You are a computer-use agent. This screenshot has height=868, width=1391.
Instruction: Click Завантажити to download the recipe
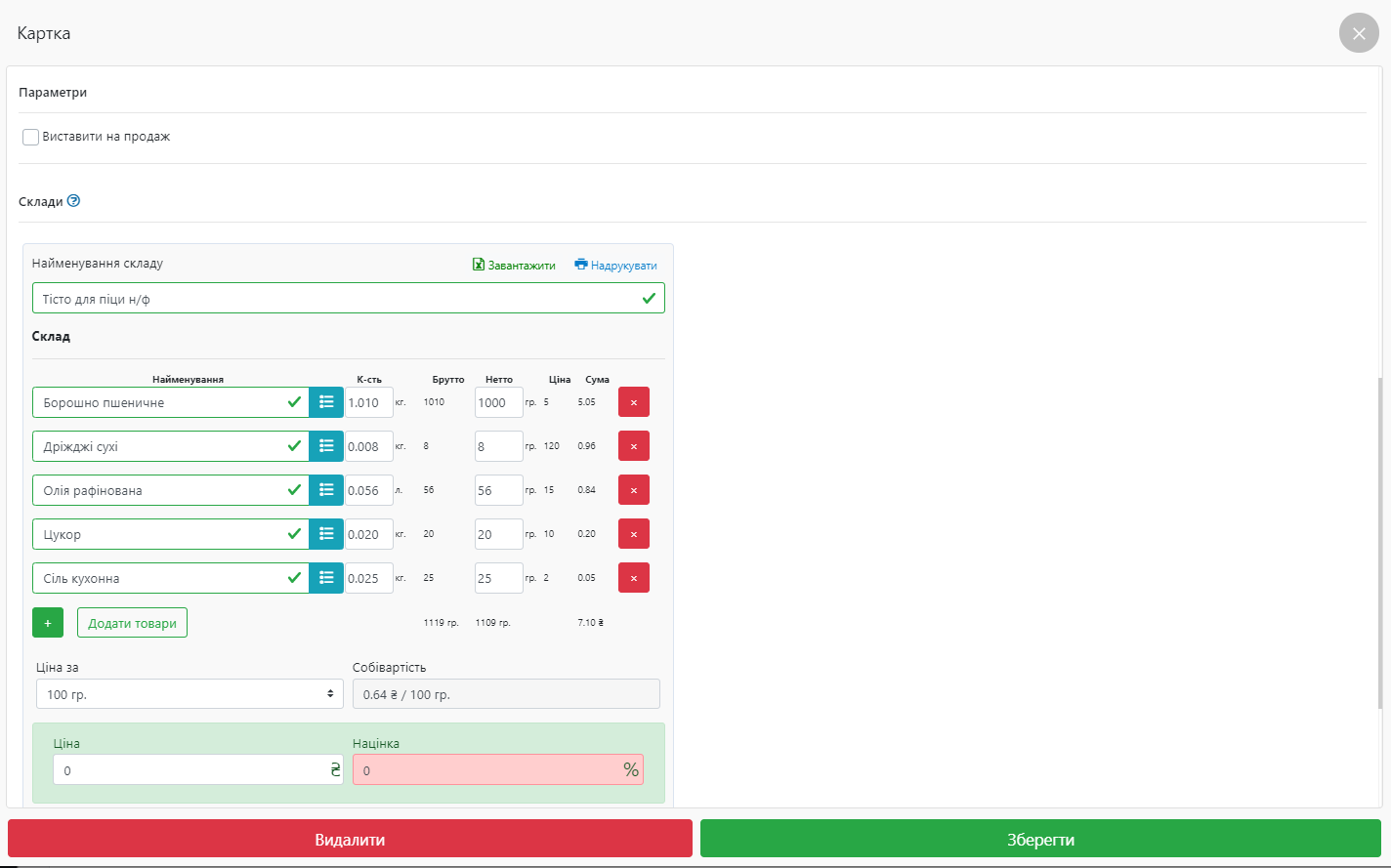tap(514, 266)
